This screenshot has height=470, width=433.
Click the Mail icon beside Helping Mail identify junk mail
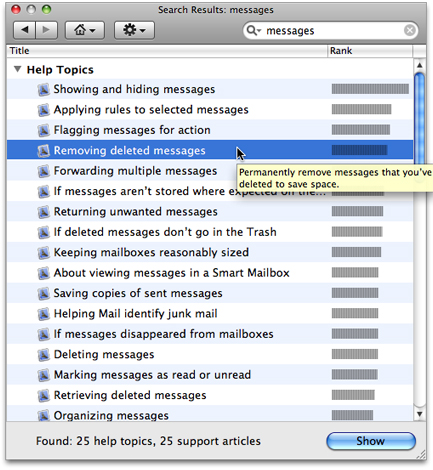coord(43,314)
